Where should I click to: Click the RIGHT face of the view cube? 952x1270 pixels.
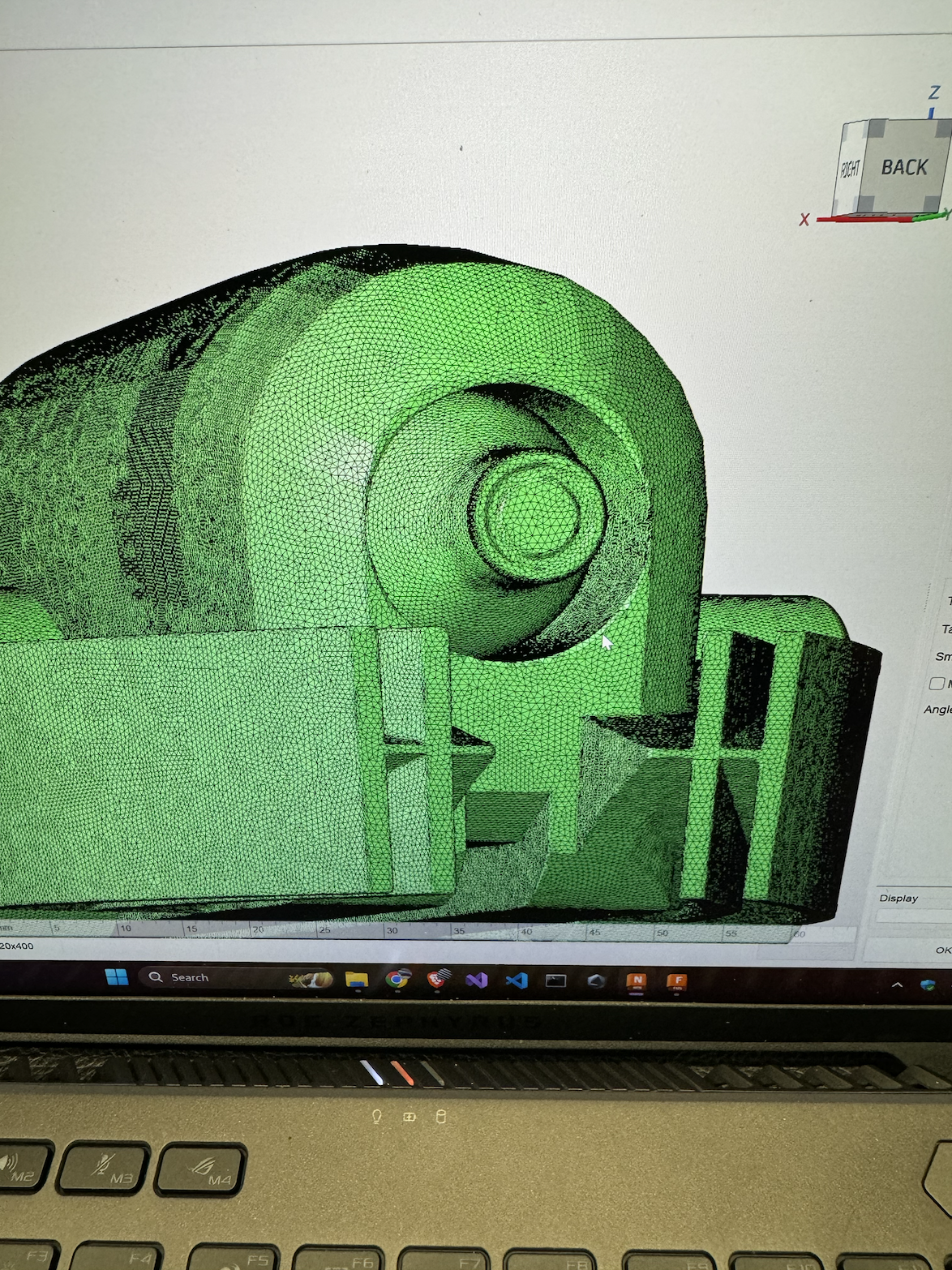(x=850, y=169)
